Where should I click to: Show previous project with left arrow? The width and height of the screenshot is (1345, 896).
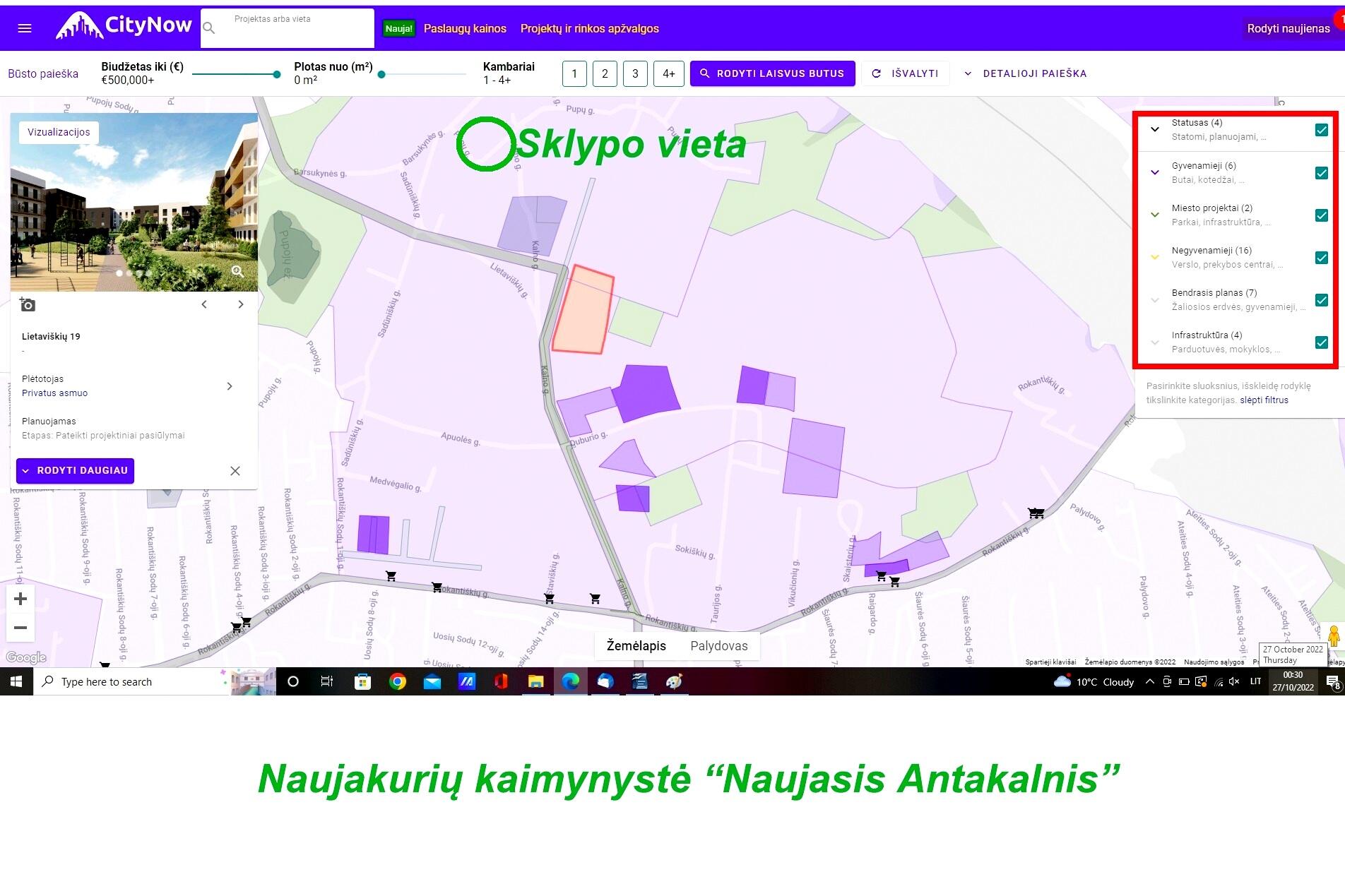(204, 304)
